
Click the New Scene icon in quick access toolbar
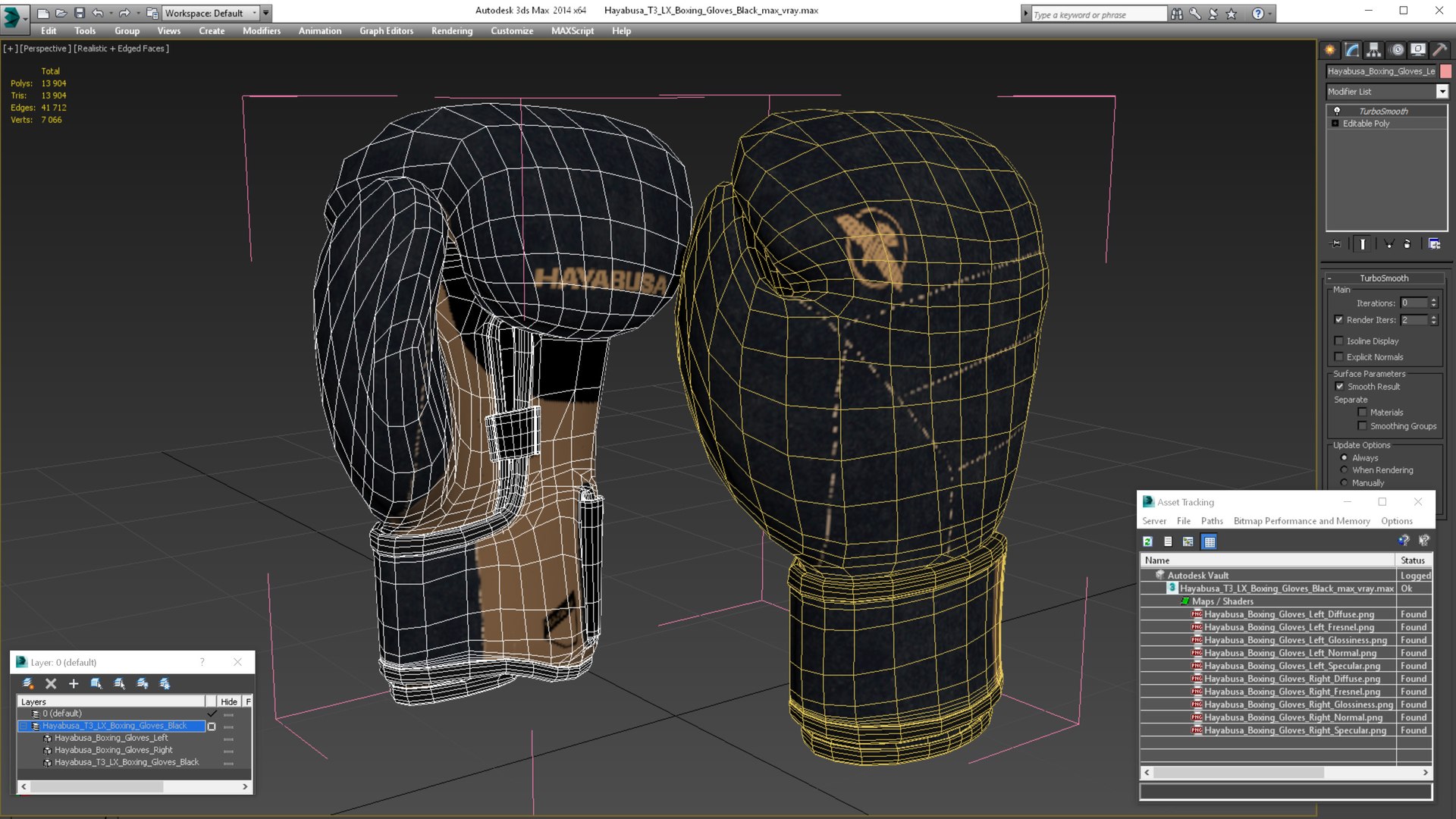[x=43, y=13]
